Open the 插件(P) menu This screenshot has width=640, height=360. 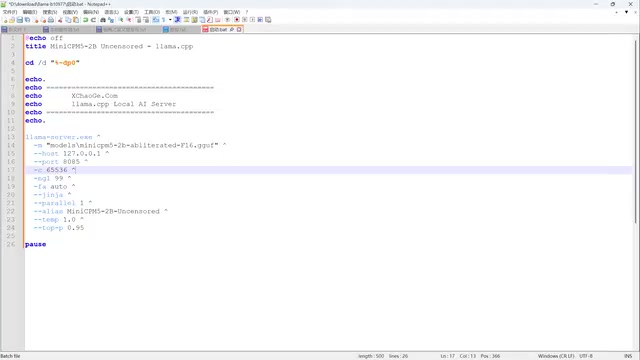coord(211,12)
